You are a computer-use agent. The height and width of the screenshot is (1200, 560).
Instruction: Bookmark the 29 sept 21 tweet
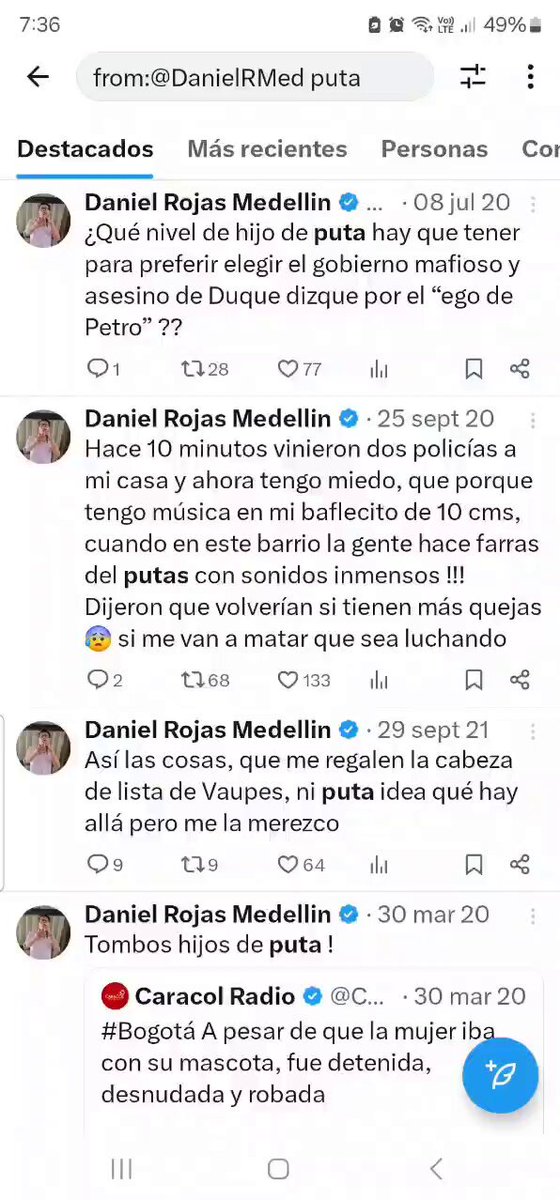pos(474,864)
